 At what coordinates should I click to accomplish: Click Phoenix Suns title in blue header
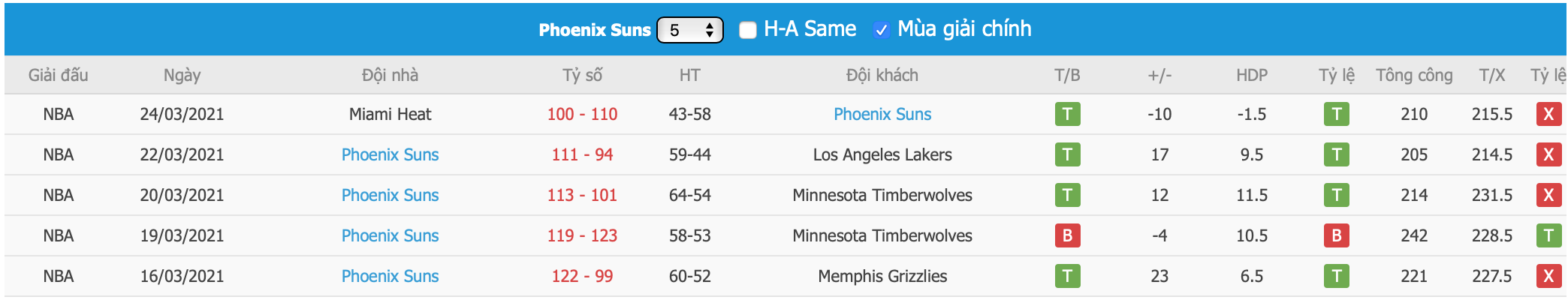point(595,30)
